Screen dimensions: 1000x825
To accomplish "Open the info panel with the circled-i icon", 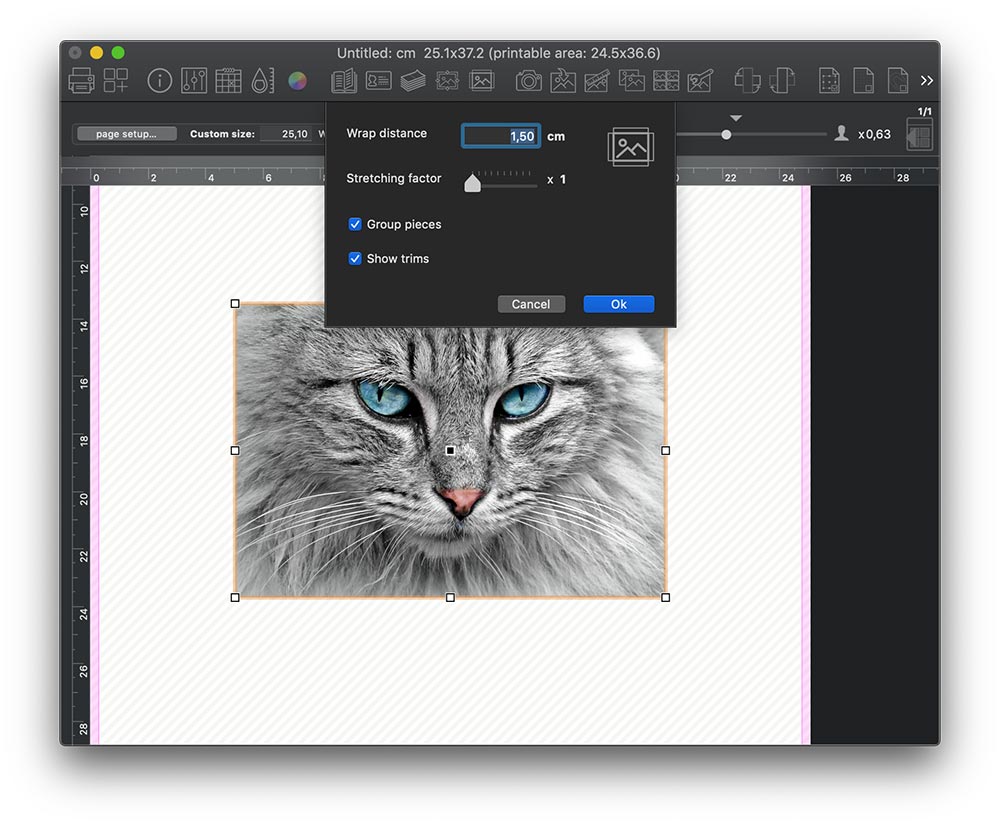I will click(159, 81).
